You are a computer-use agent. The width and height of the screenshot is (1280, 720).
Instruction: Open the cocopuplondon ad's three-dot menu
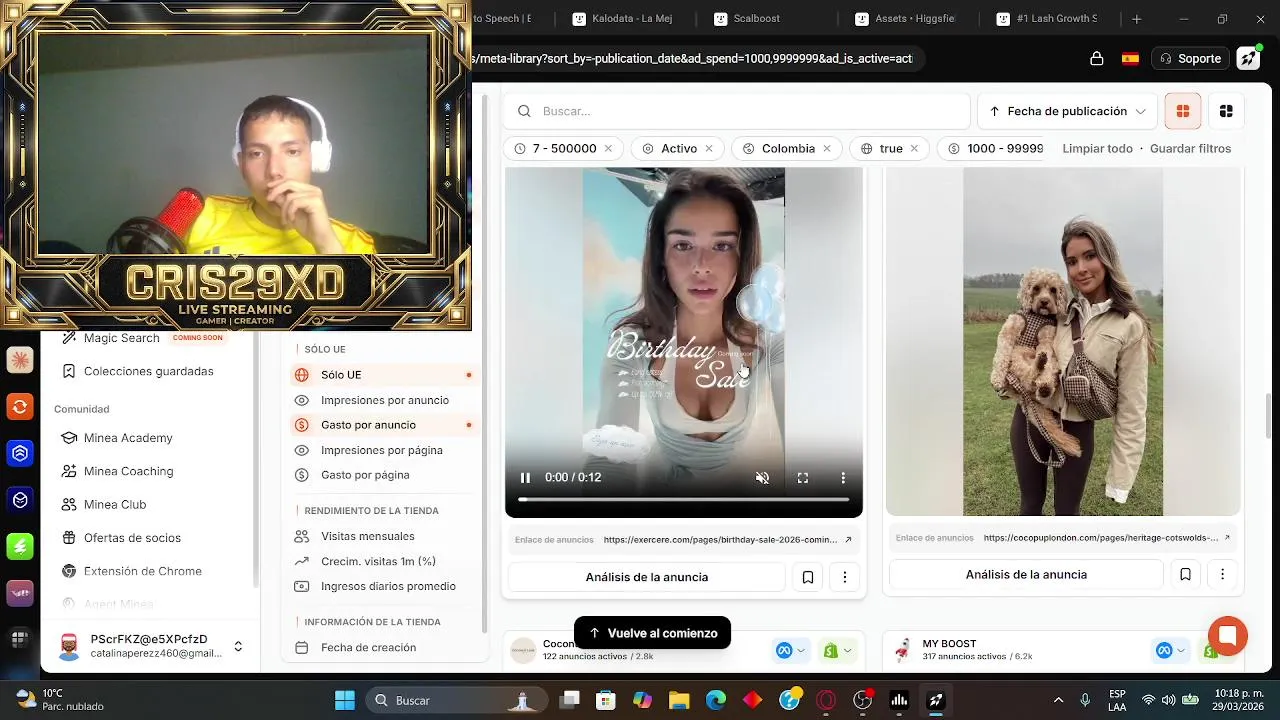[x=1222, y=575]
